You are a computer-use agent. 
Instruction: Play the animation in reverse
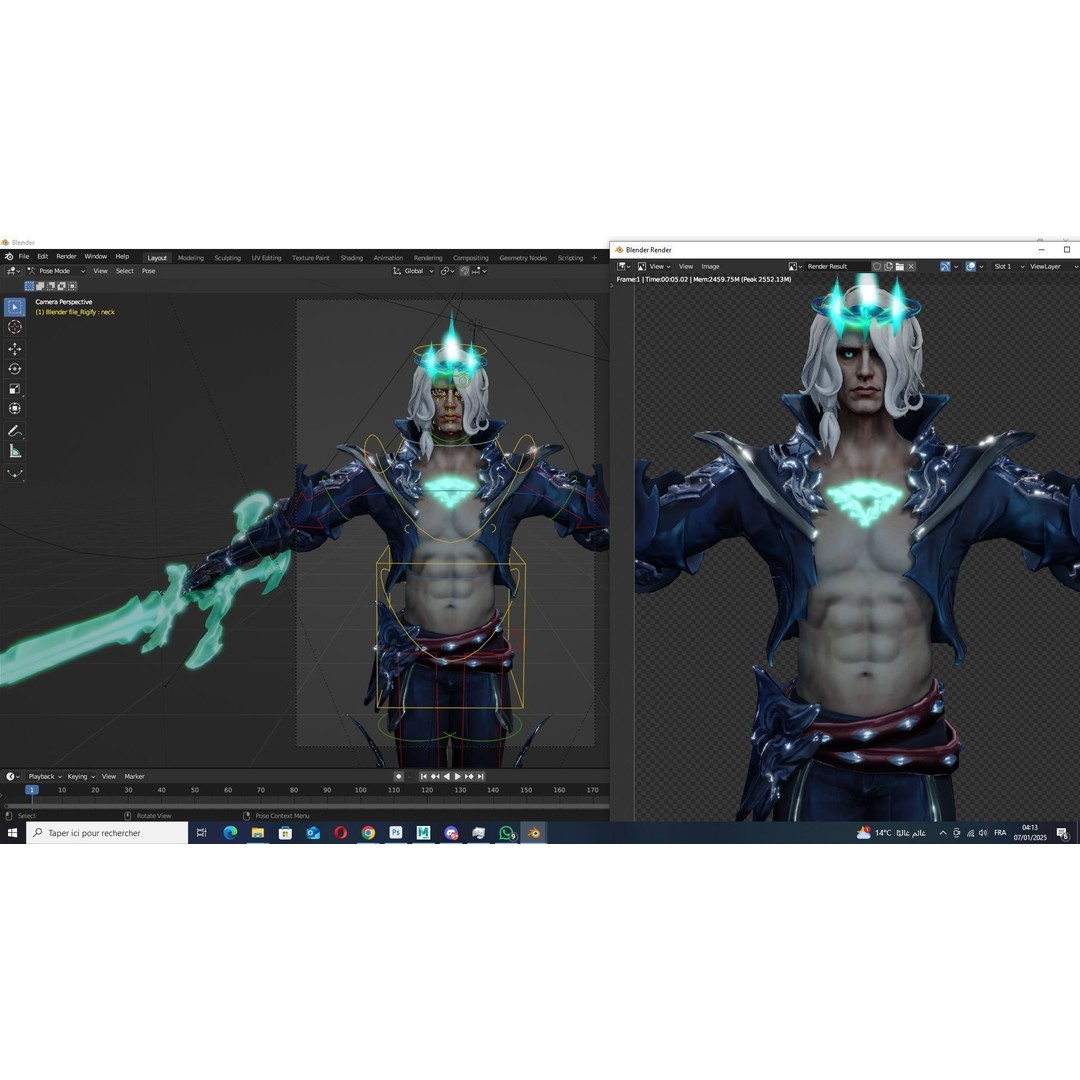click(x=446, y=776)
